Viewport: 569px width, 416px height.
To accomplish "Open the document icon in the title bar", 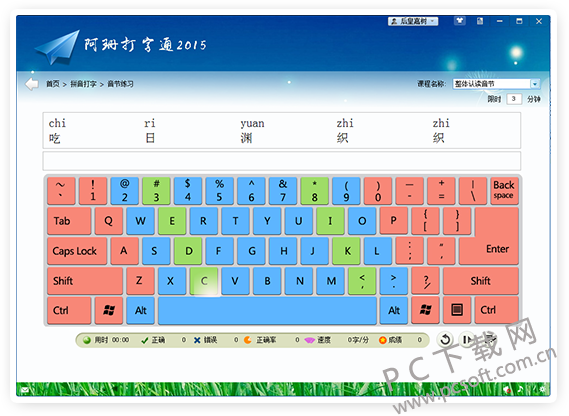I will [x=480, y=21].
